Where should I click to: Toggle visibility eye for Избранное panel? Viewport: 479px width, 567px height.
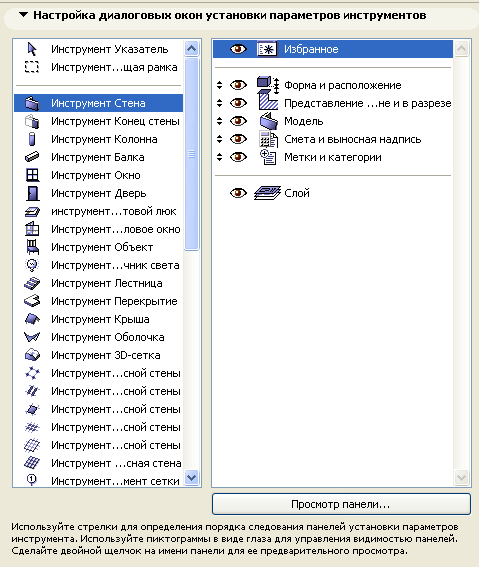(x=238, y=49)
